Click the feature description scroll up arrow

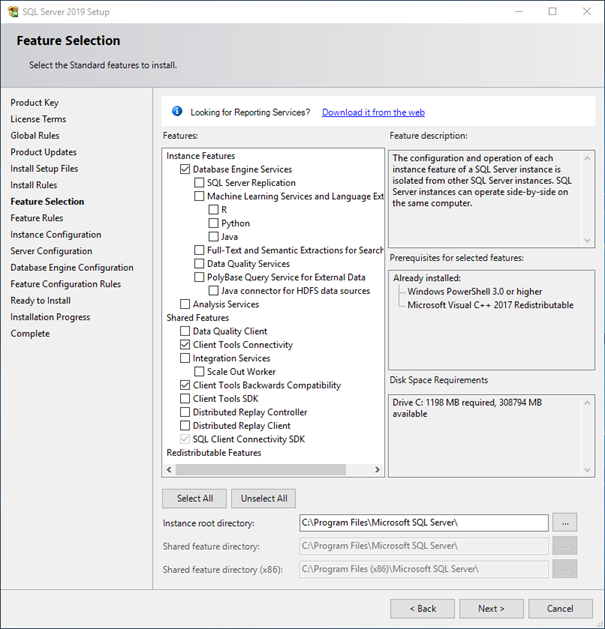(x=587, y=158)
